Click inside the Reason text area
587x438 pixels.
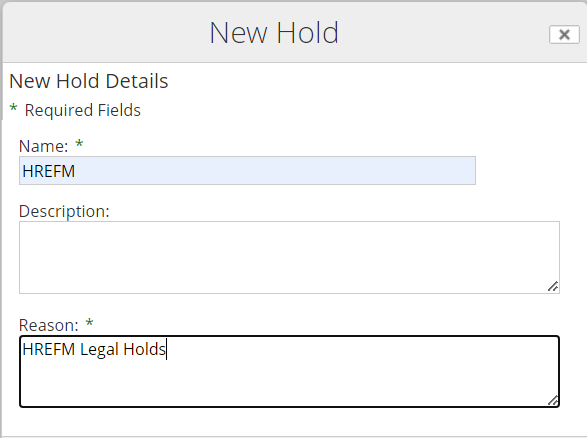point(289,371)
